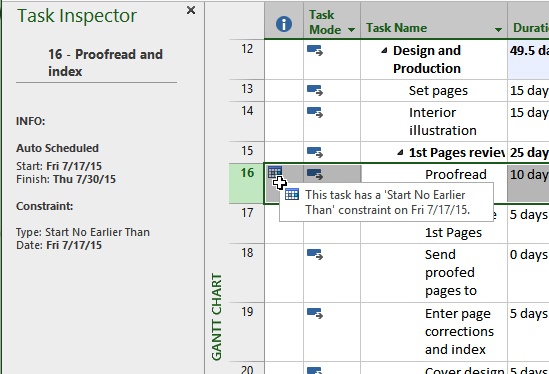Image resolution: width=549 pixels, height=374 pixels.
Task: Click the 25 days duration of row 15
Action: click(x=528, y=153)
